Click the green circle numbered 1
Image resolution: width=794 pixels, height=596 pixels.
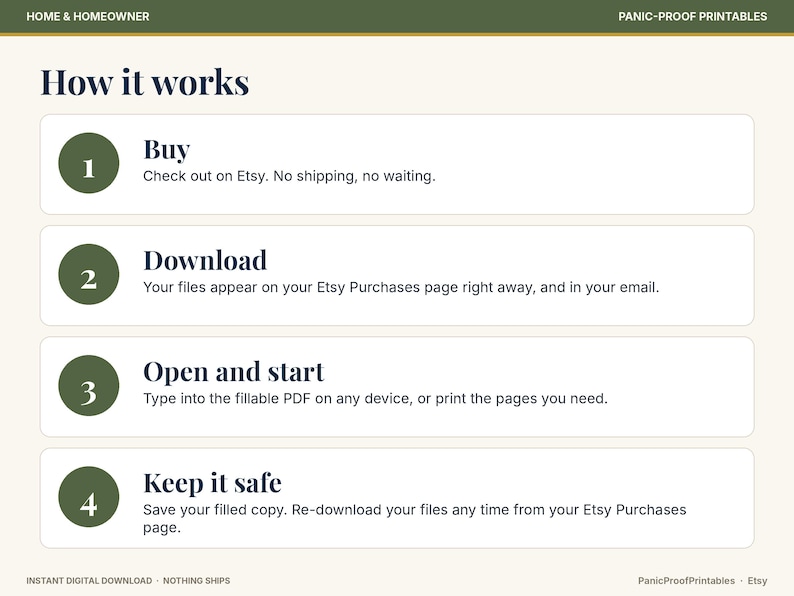point(89,163)
